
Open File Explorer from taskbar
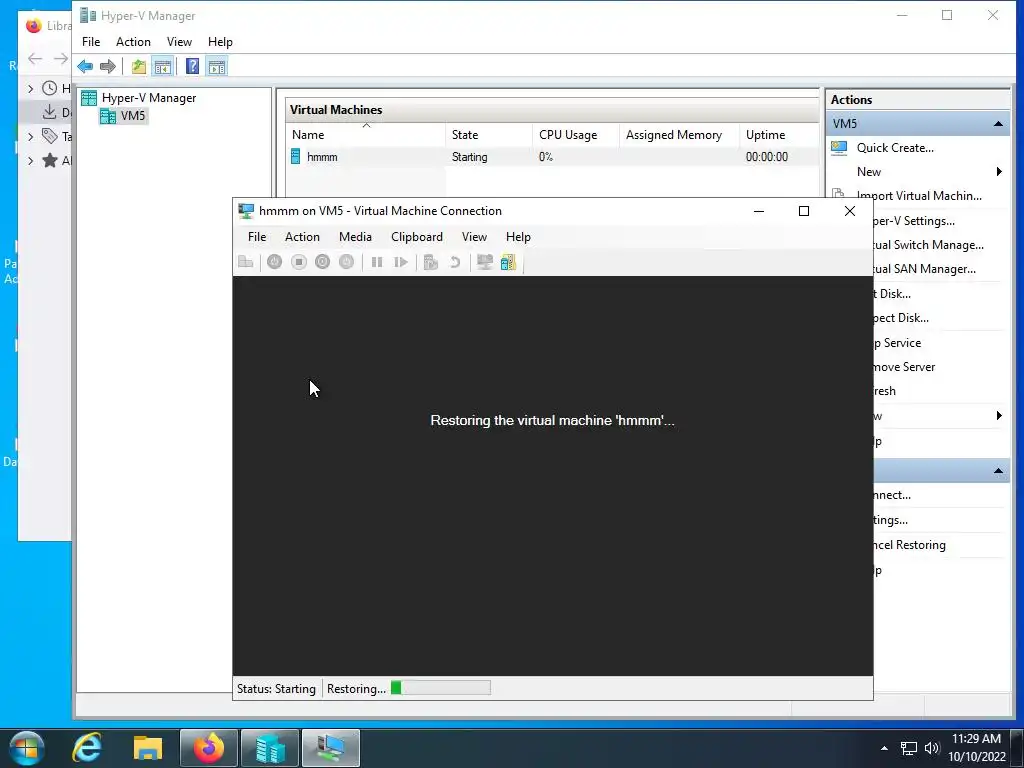click(x=148, y=748)
